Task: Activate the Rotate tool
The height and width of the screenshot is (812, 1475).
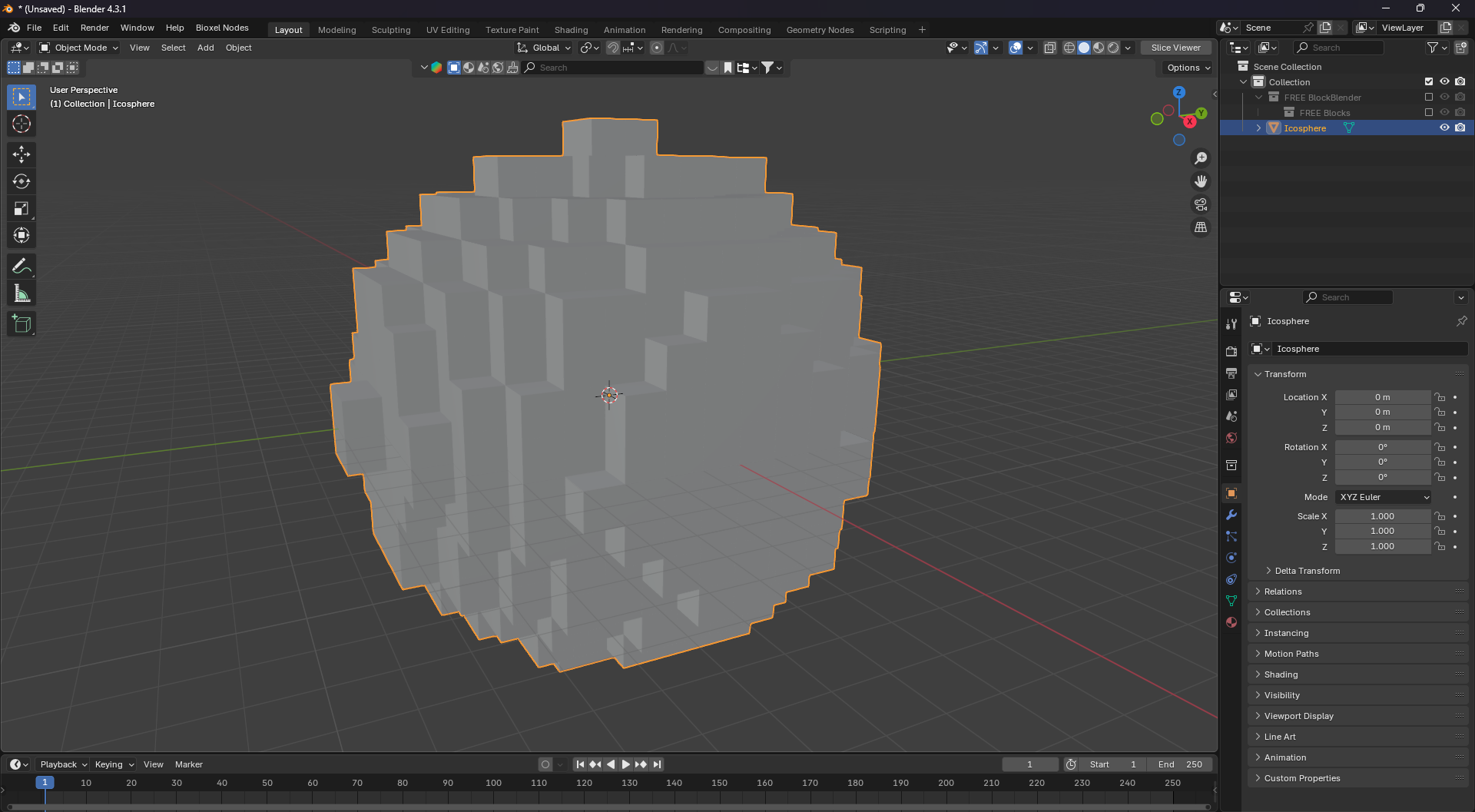Action: (22, 181)
